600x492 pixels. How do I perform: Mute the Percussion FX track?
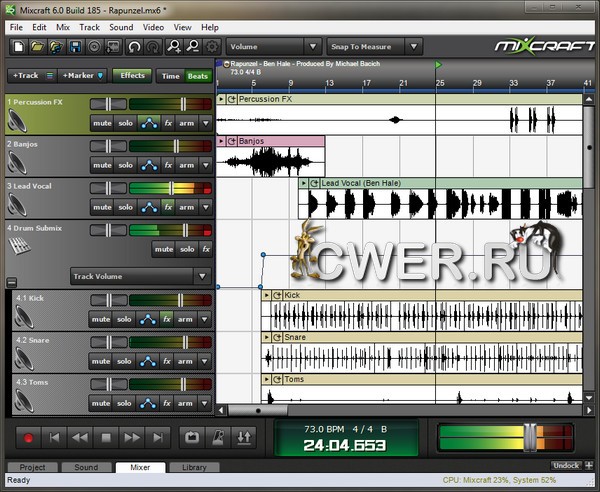101,123
